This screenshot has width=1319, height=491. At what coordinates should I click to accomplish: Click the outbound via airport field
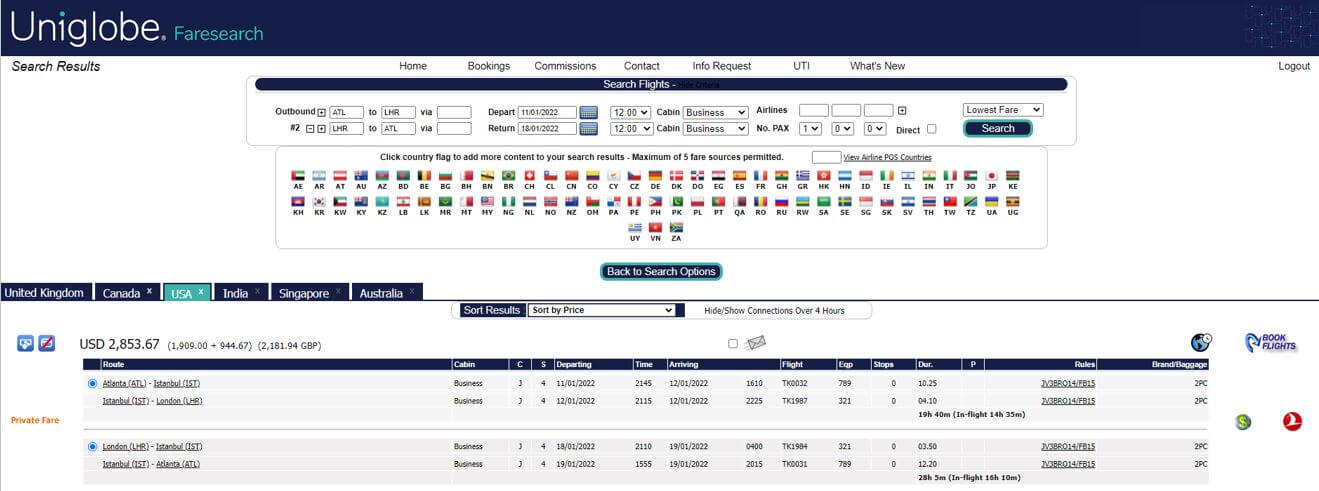pyautogui.click(x=454, y=112)
